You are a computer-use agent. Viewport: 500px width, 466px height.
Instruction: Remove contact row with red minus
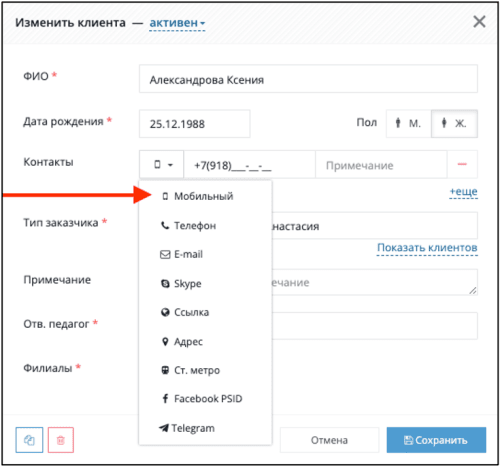pyautogui.click(x=462, y=164)
